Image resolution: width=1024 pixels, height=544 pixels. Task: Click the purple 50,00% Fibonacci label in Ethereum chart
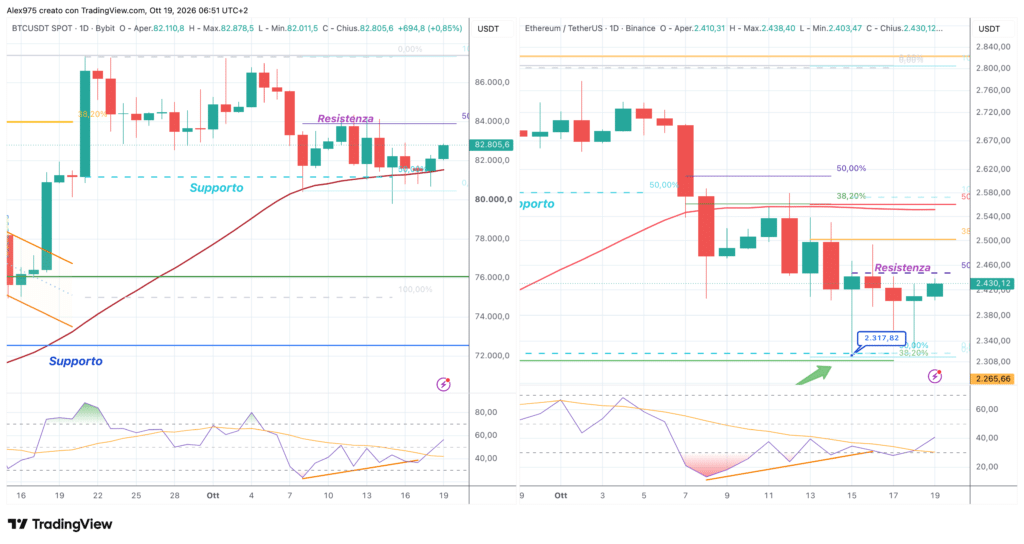coord(851,168)
